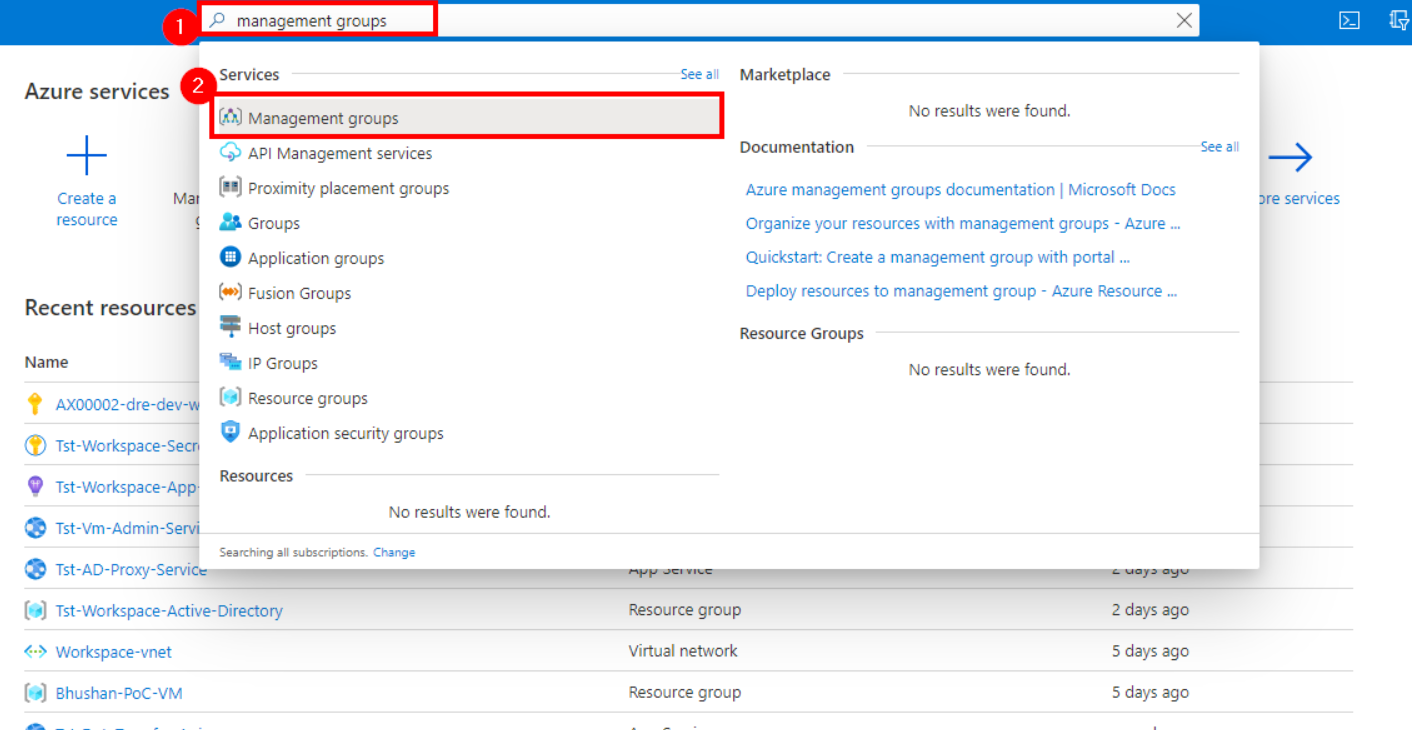Click the icon next to Tst-Workspace-Secr

tap(35, 446)
